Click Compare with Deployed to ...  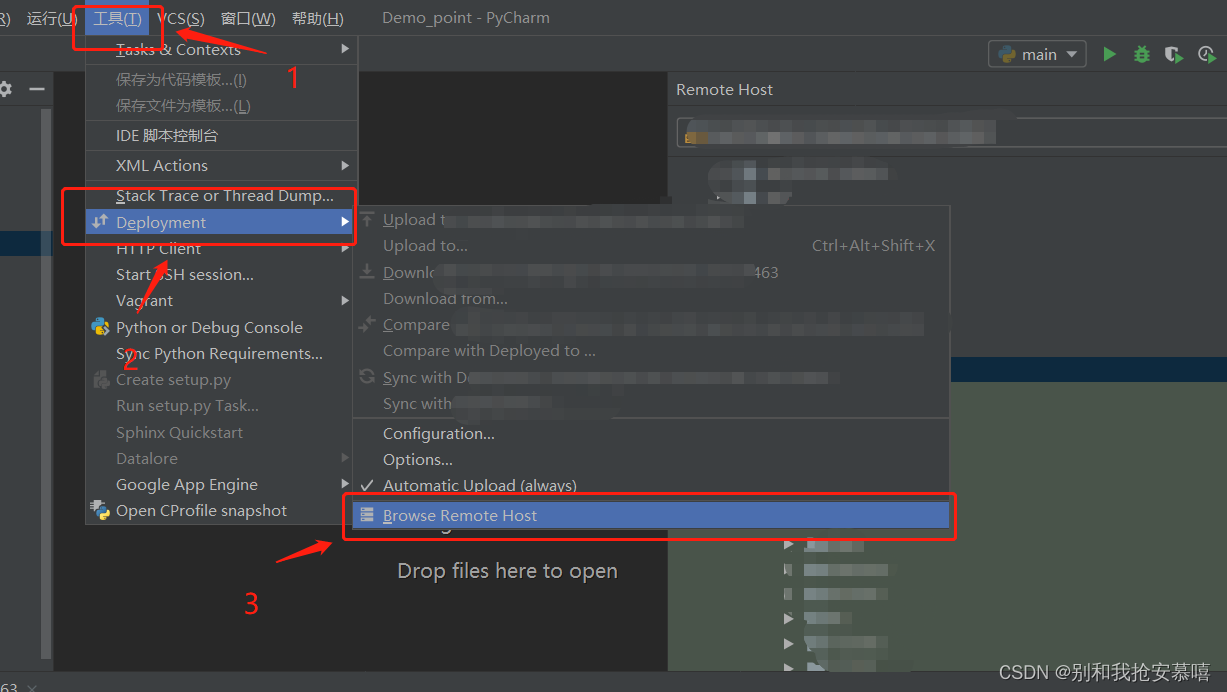650,350
